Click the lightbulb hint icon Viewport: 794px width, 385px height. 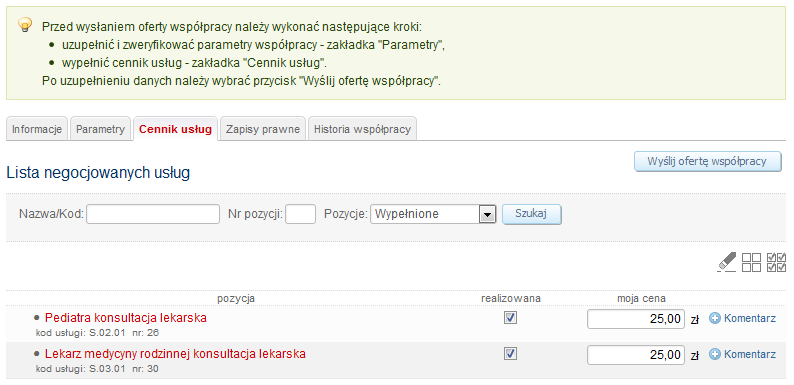point(25,24)
